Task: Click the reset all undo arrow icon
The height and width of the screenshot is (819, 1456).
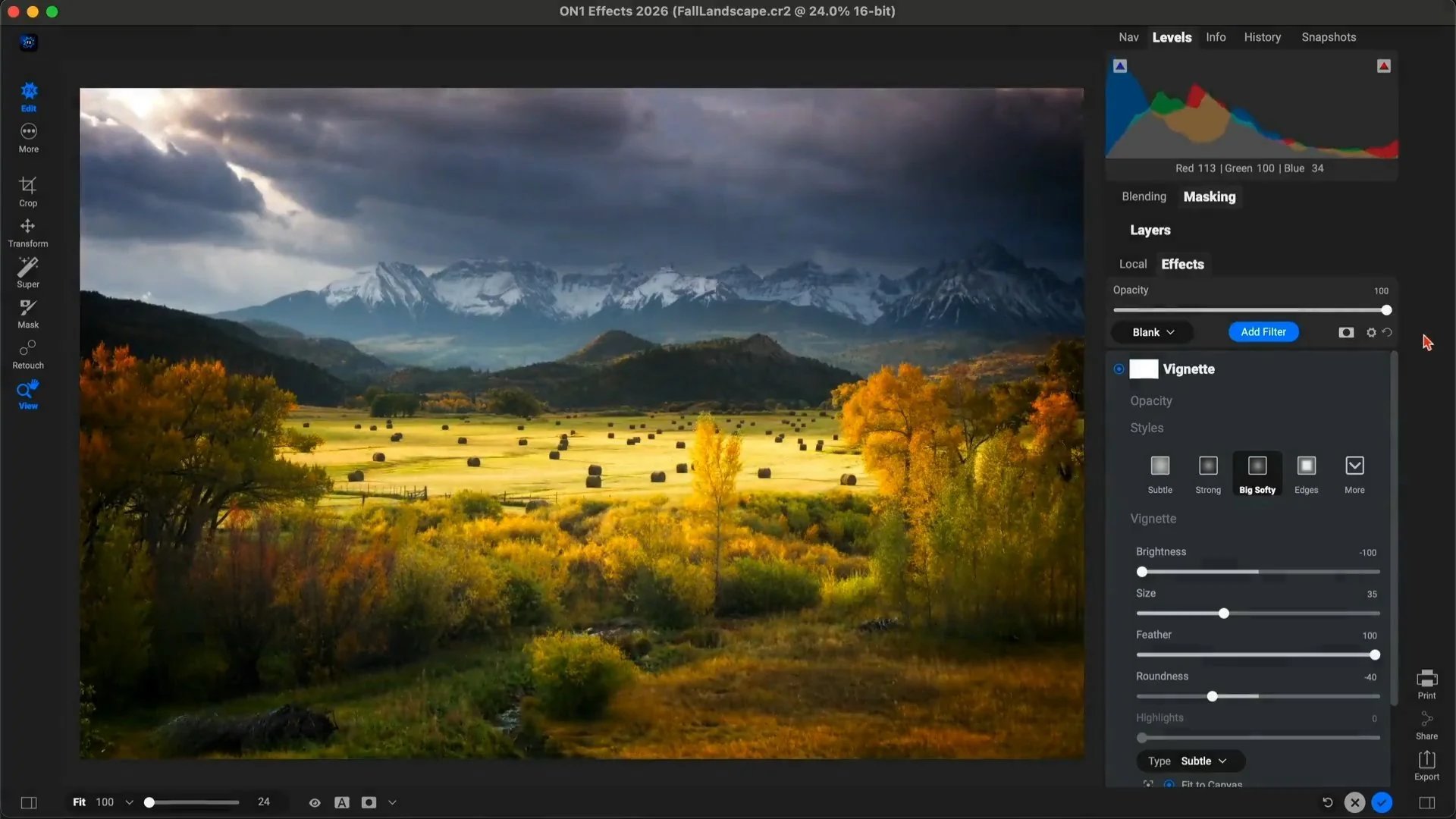Action: (x=1327, y=802)
